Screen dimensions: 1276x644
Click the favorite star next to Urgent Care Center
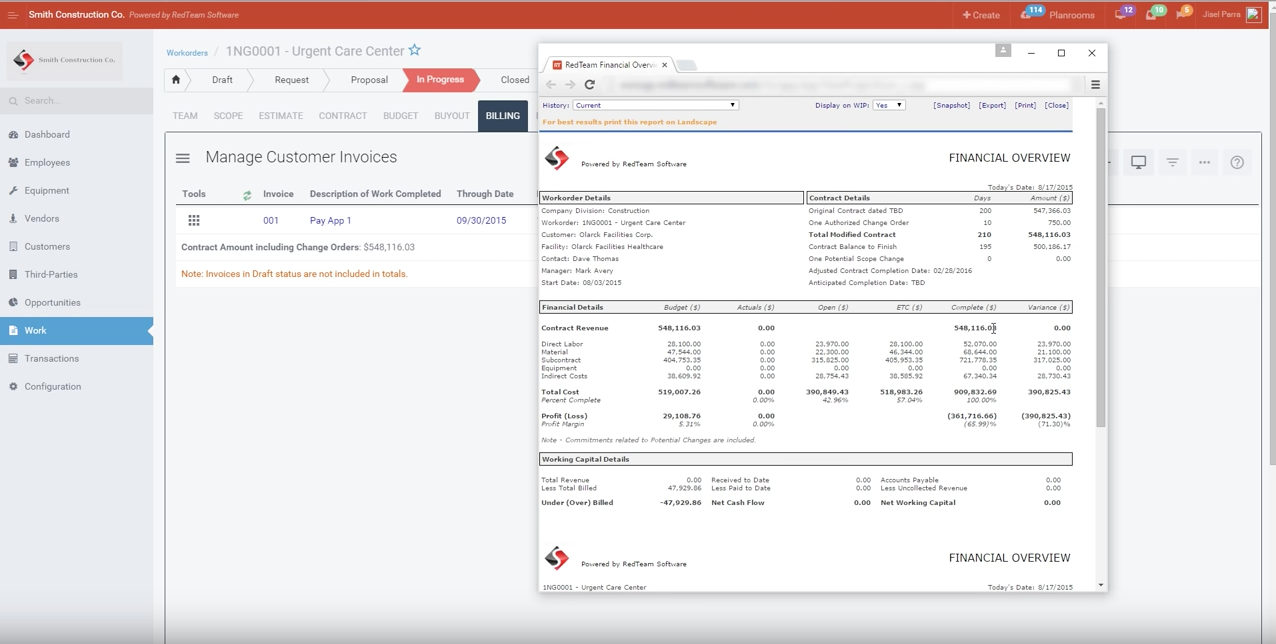pos(415,51)
